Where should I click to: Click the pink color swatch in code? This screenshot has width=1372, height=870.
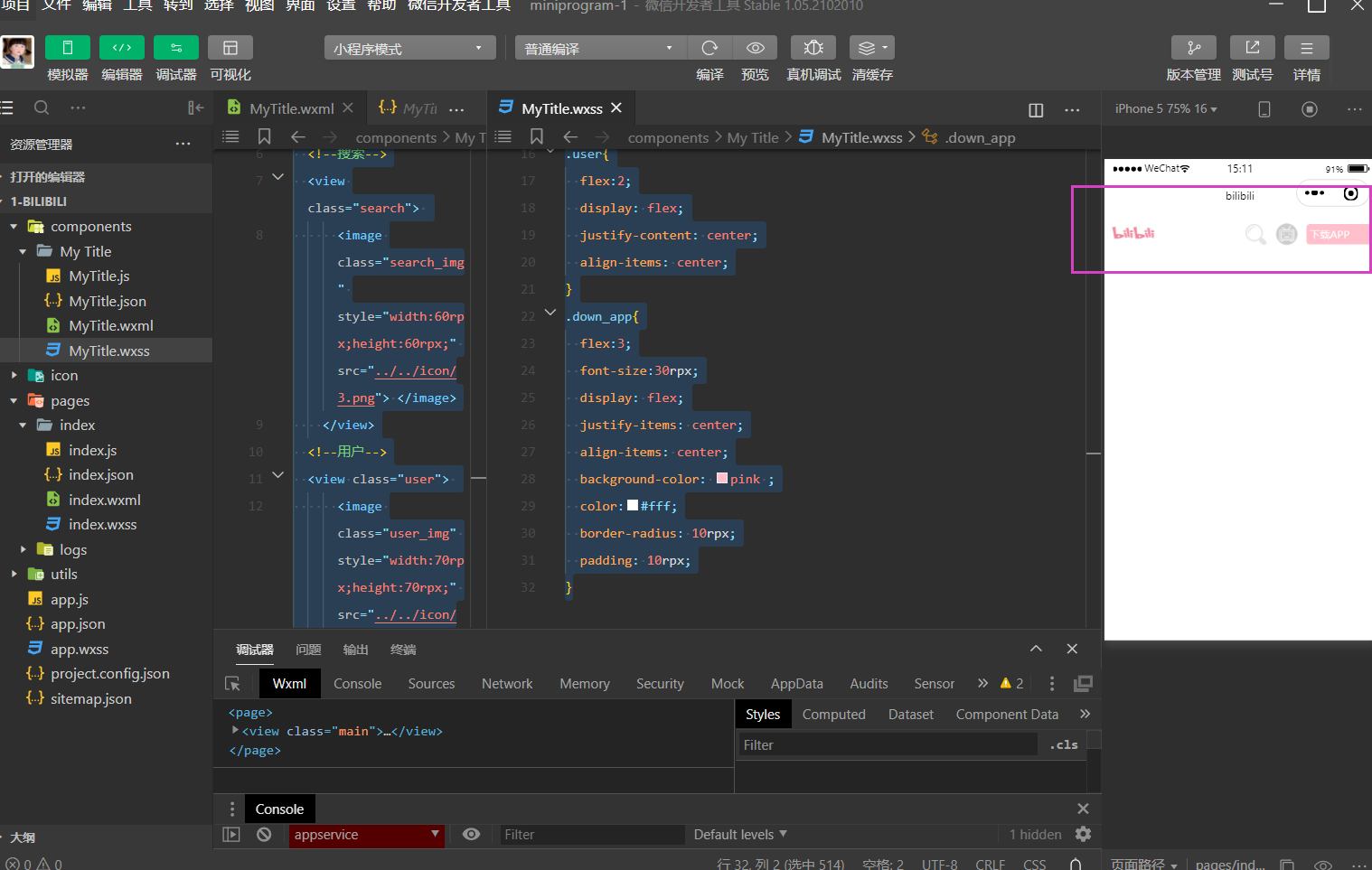722,478
